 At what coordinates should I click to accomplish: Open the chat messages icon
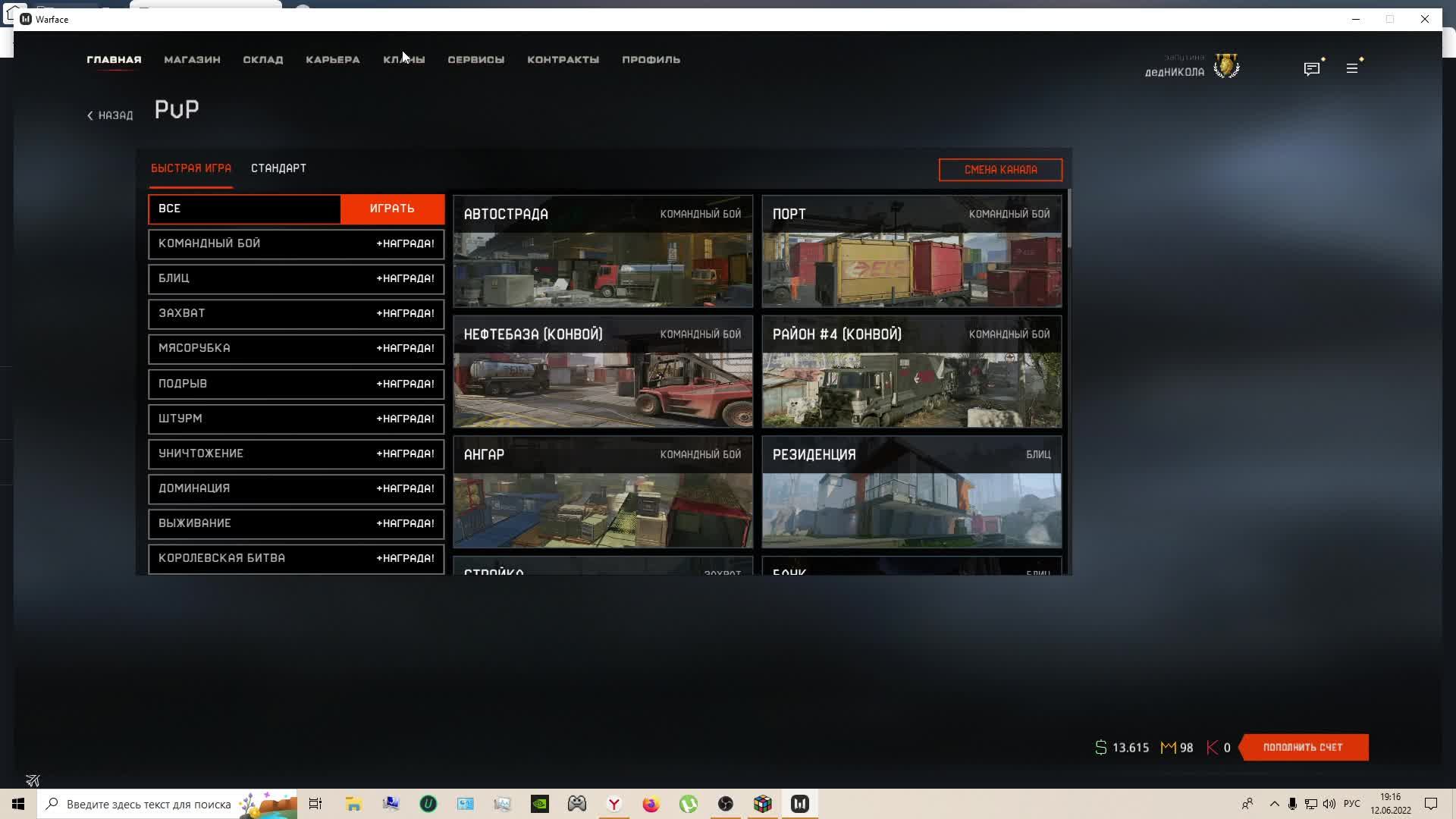(1312, 69)
